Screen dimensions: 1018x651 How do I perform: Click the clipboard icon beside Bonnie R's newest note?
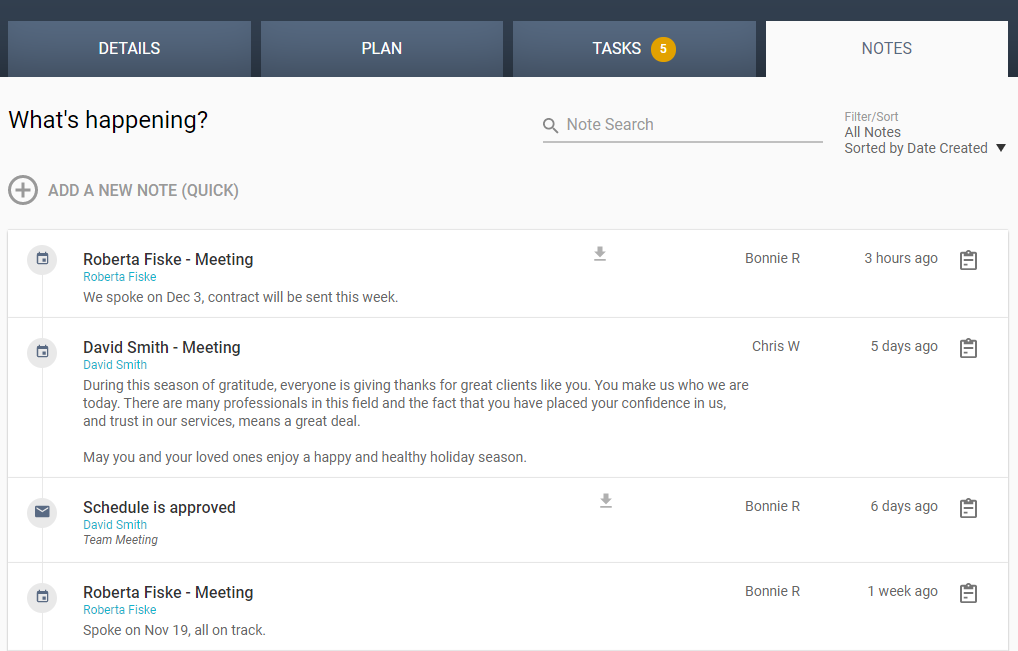coord(968,259)
